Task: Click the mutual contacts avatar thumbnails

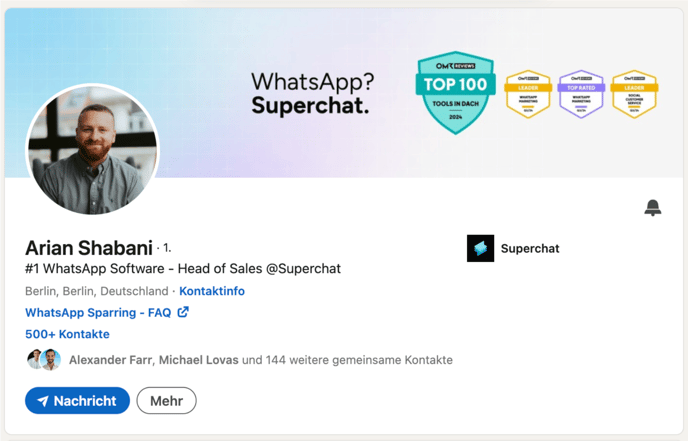Action: [x=43, y=360]
